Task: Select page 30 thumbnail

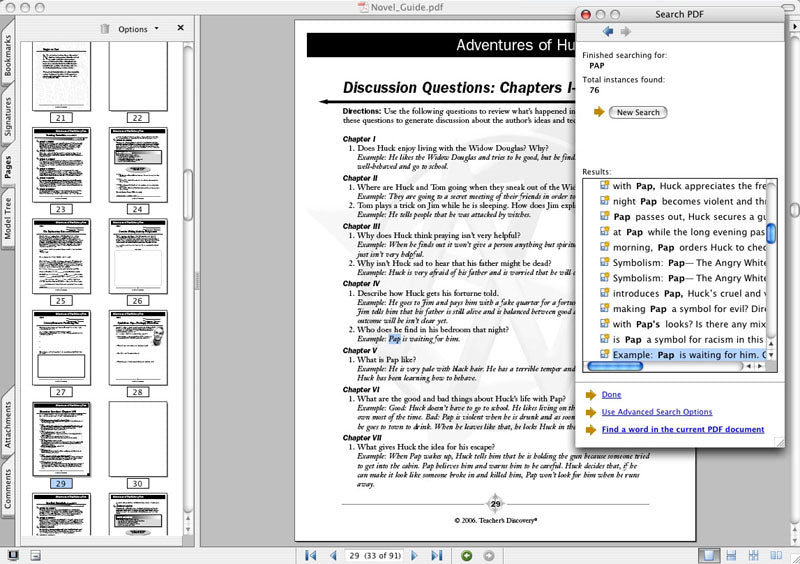Action: tap(138, 439)
